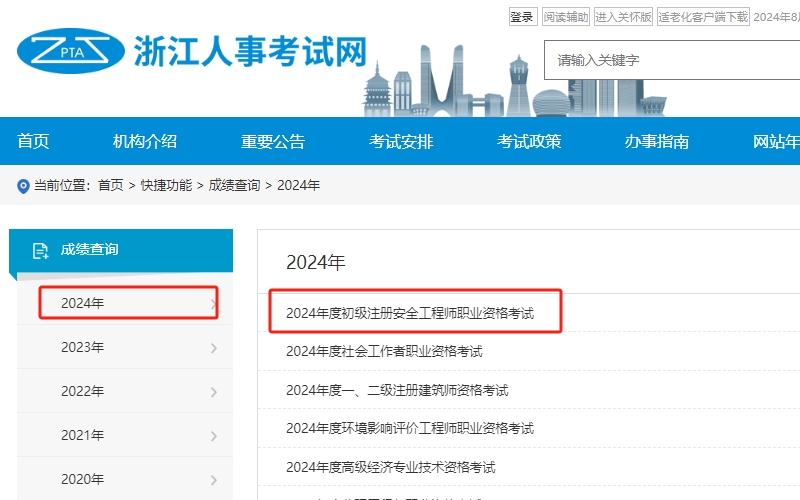Click the 登录 login button
Image resolution: width=800 pixels, height=500 pixels.
522,17
